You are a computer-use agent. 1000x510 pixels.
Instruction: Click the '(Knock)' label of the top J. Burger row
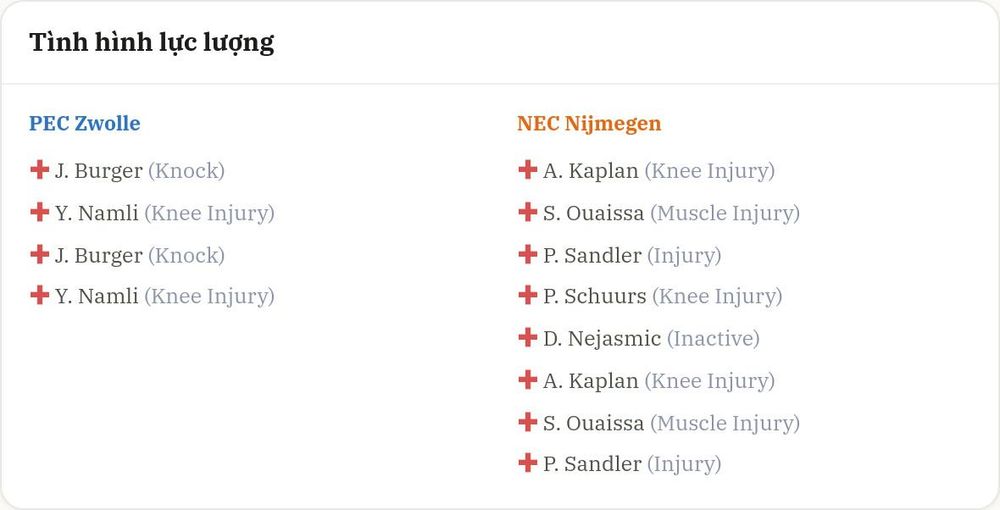tap(186, 171)
